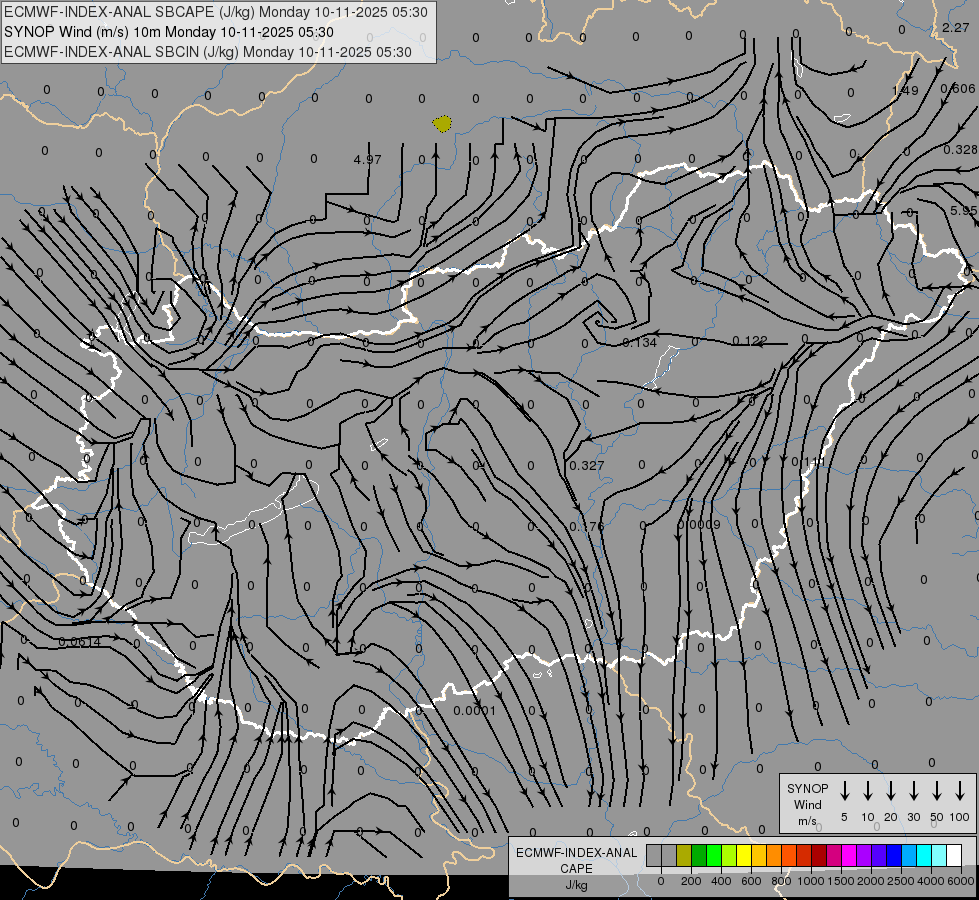Click the 4.97 value on the map
The width and height of the screenshot is (979, 900).
367,159
